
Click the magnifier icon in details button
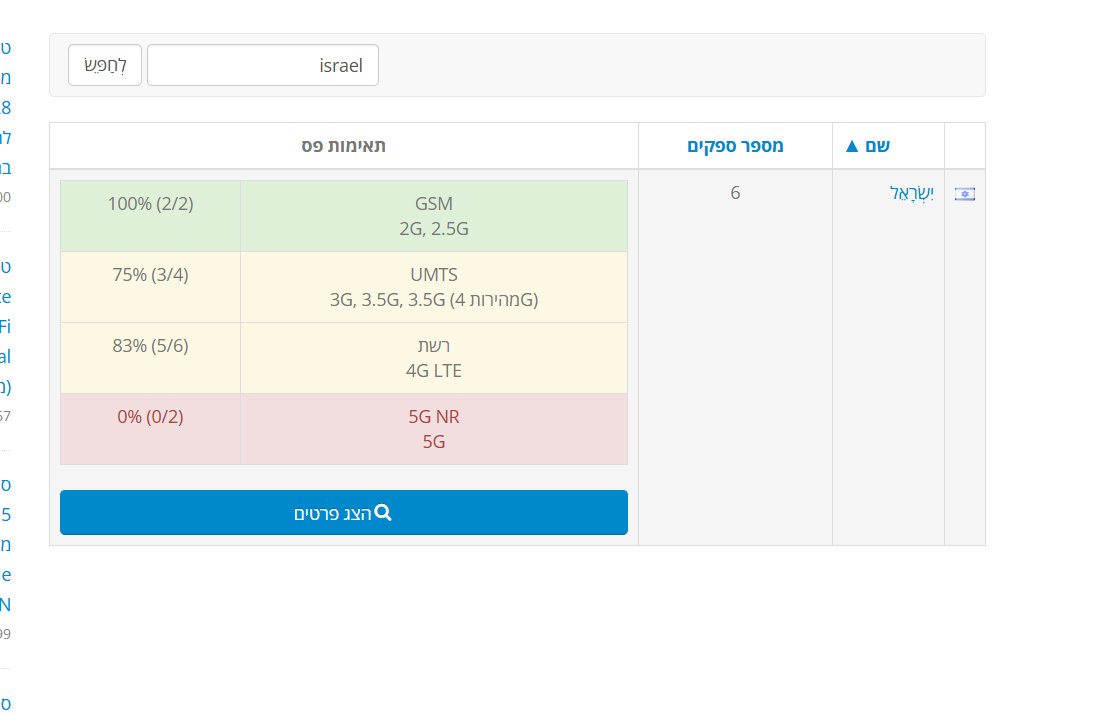383,513
